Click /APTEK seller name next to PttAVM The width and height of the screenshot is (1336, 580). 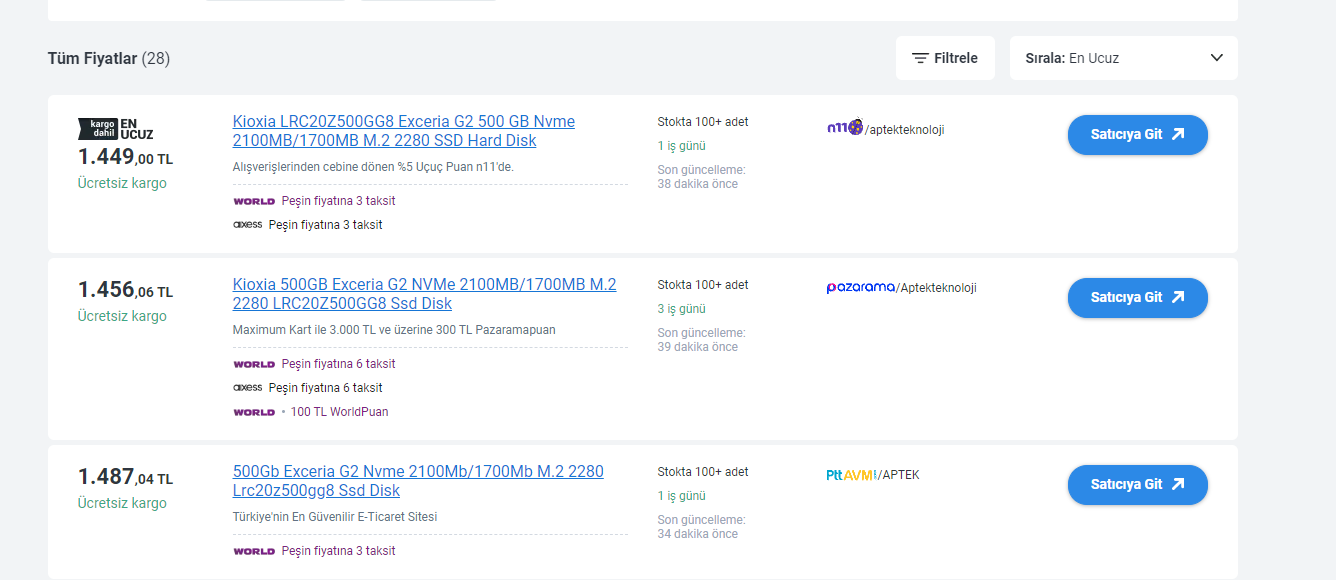898,475
